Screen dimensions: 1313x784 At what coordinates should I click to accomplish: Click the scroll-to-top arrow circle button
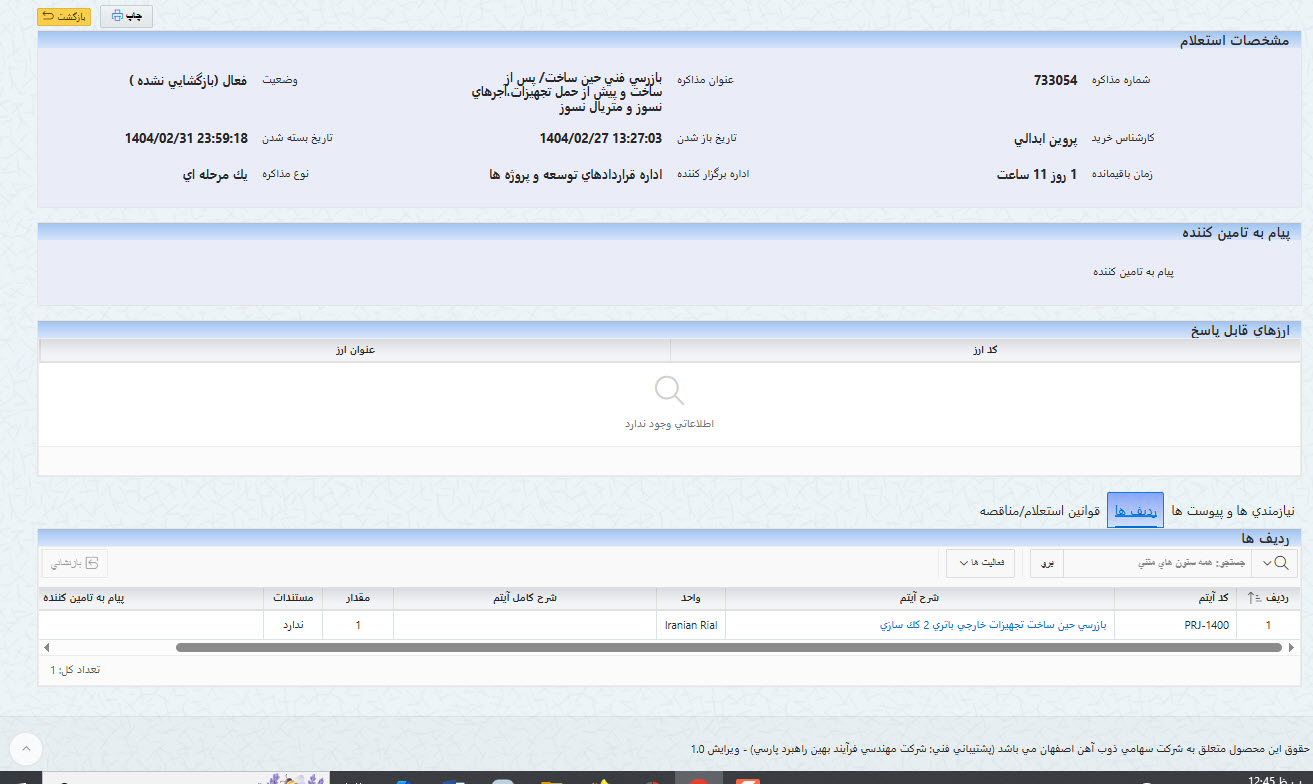(26, 747)
